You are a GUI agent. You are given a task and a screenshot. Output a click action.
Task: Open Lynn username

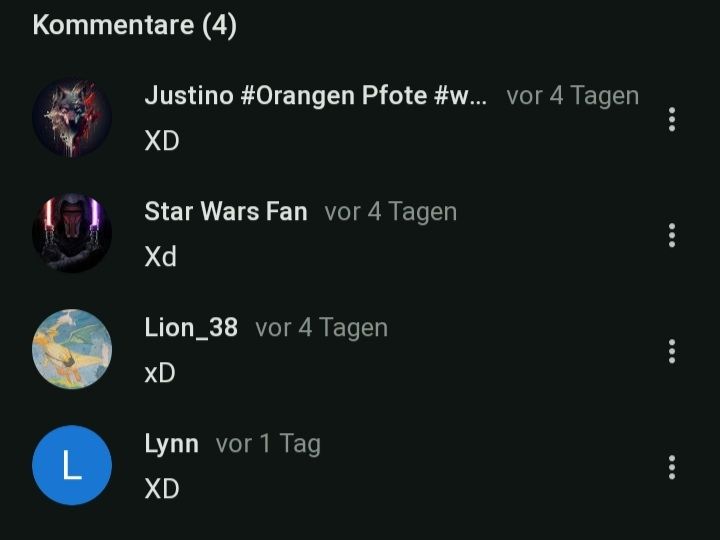(172, 444)
